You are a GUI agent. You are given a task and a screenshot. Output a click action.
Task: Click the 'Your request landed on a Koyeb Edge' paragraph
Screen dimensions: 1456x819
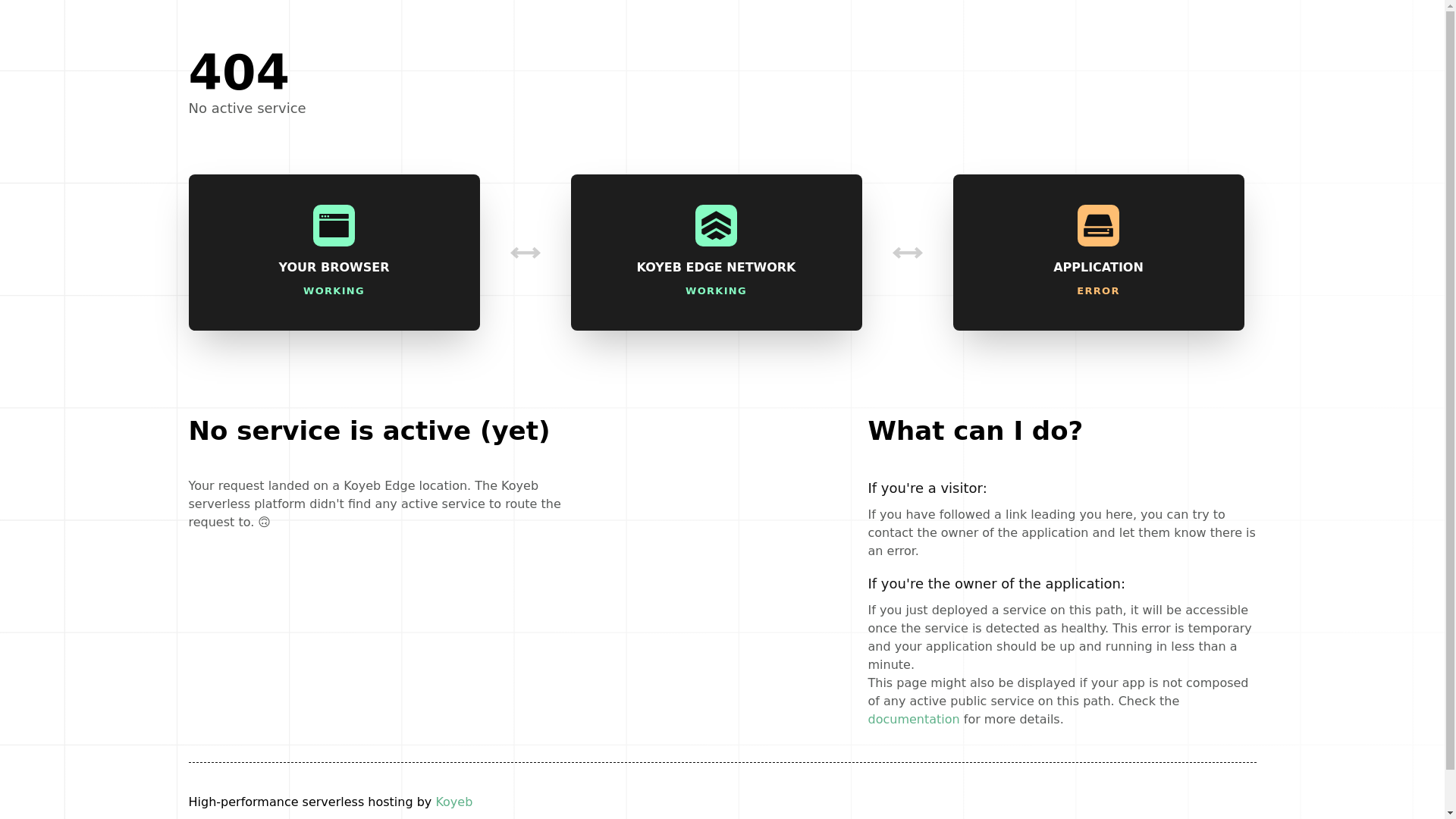coord(375,504)
